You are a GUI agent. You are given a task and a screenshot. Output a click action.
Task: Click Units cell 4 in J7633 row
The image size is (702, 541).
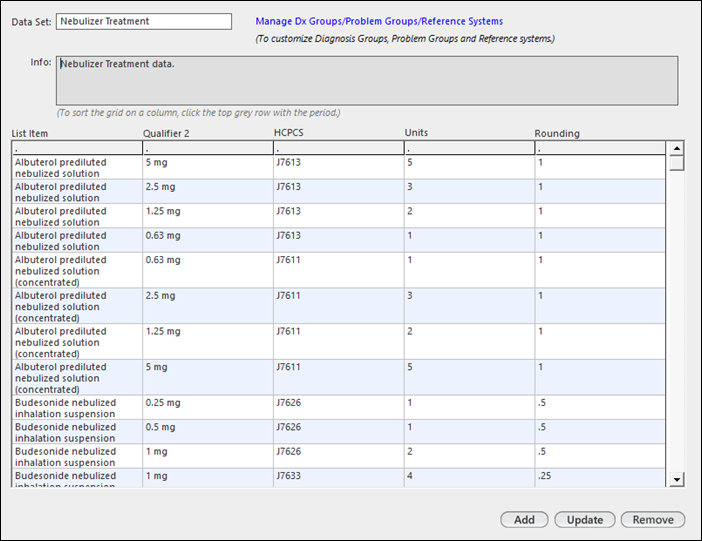pyautogui.click(x=469, y=478)
